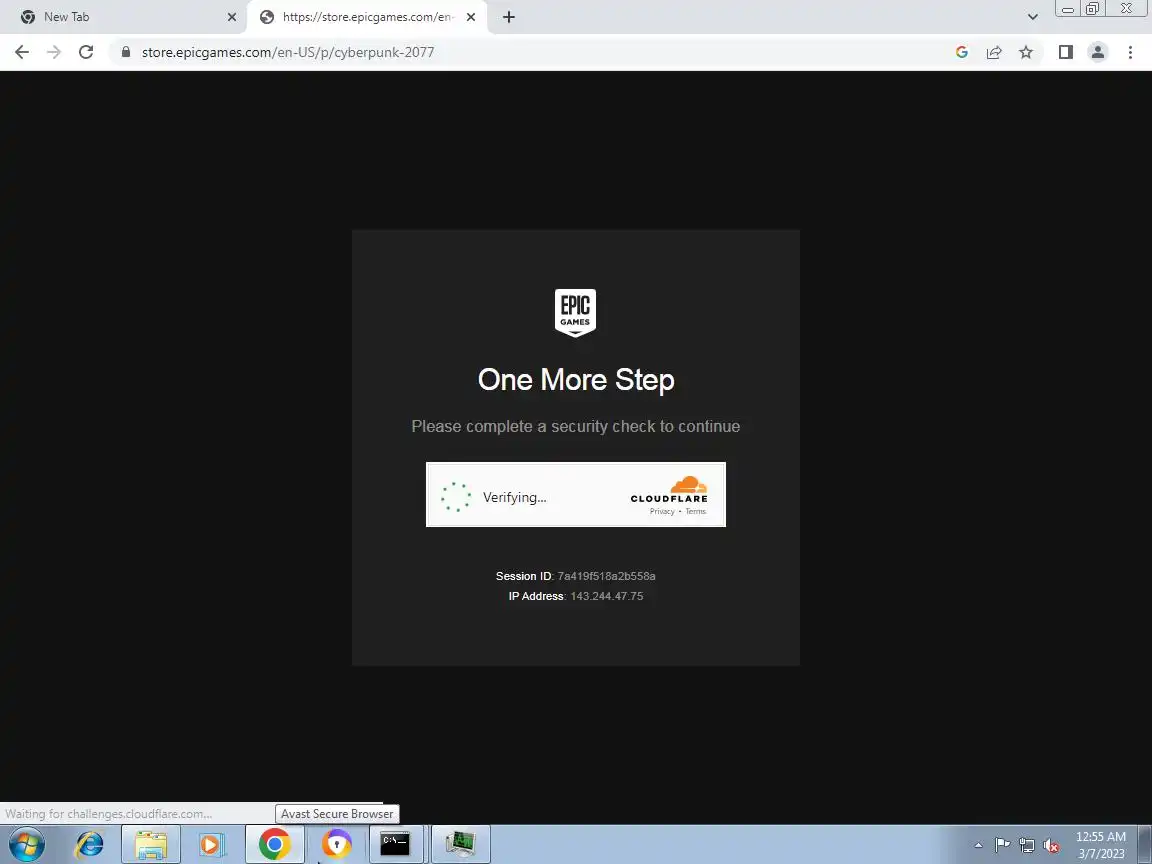Click the One More Step heading
The width and height of the screenshot is (1152, 864).
click(x=576, y=380)
